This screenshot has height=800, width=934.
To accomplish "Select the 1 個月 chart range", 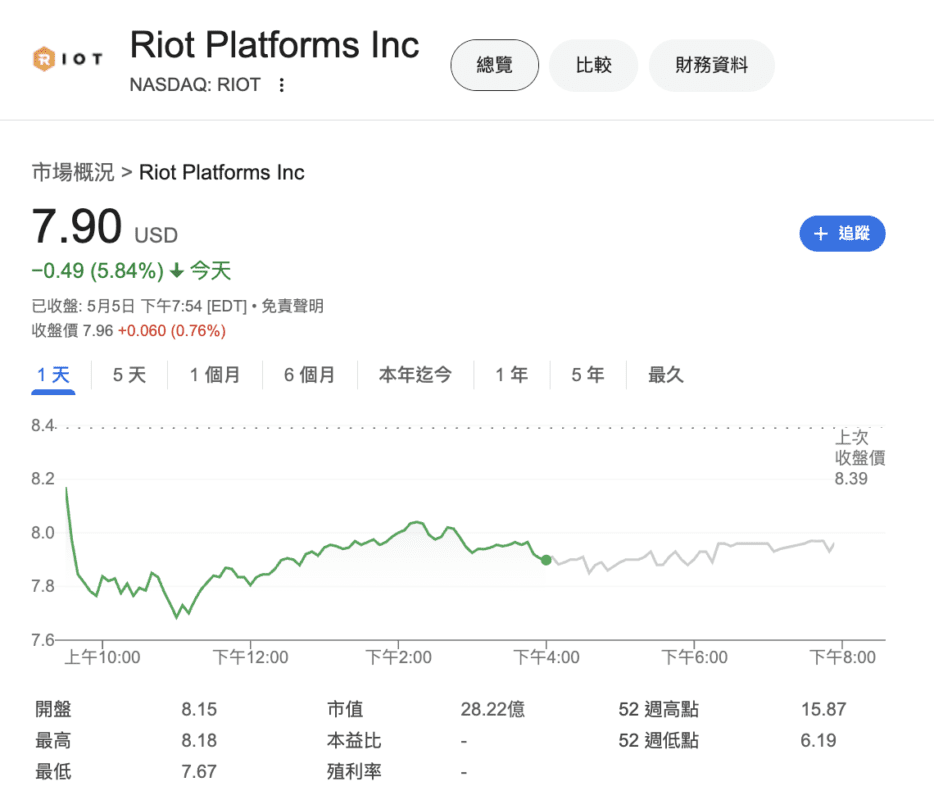I will click(214, 375).
